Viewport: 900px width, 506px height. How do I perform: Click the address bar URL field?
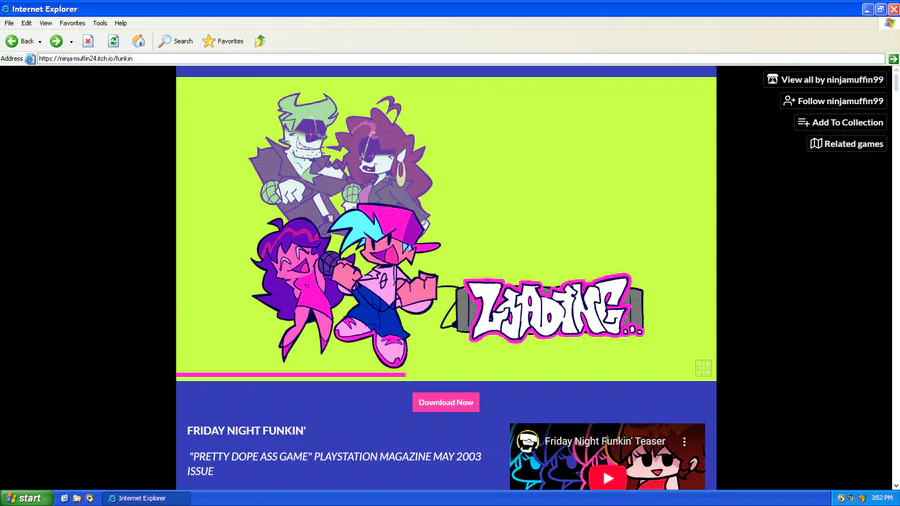(461, 59)
